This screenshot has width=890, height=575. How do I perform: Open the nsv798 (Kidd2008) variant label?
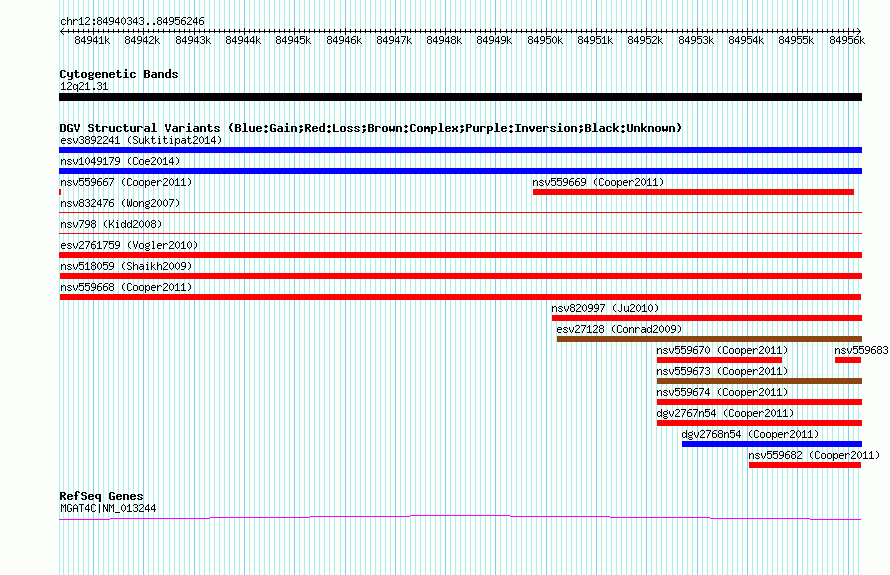click(x=111, y=224)
